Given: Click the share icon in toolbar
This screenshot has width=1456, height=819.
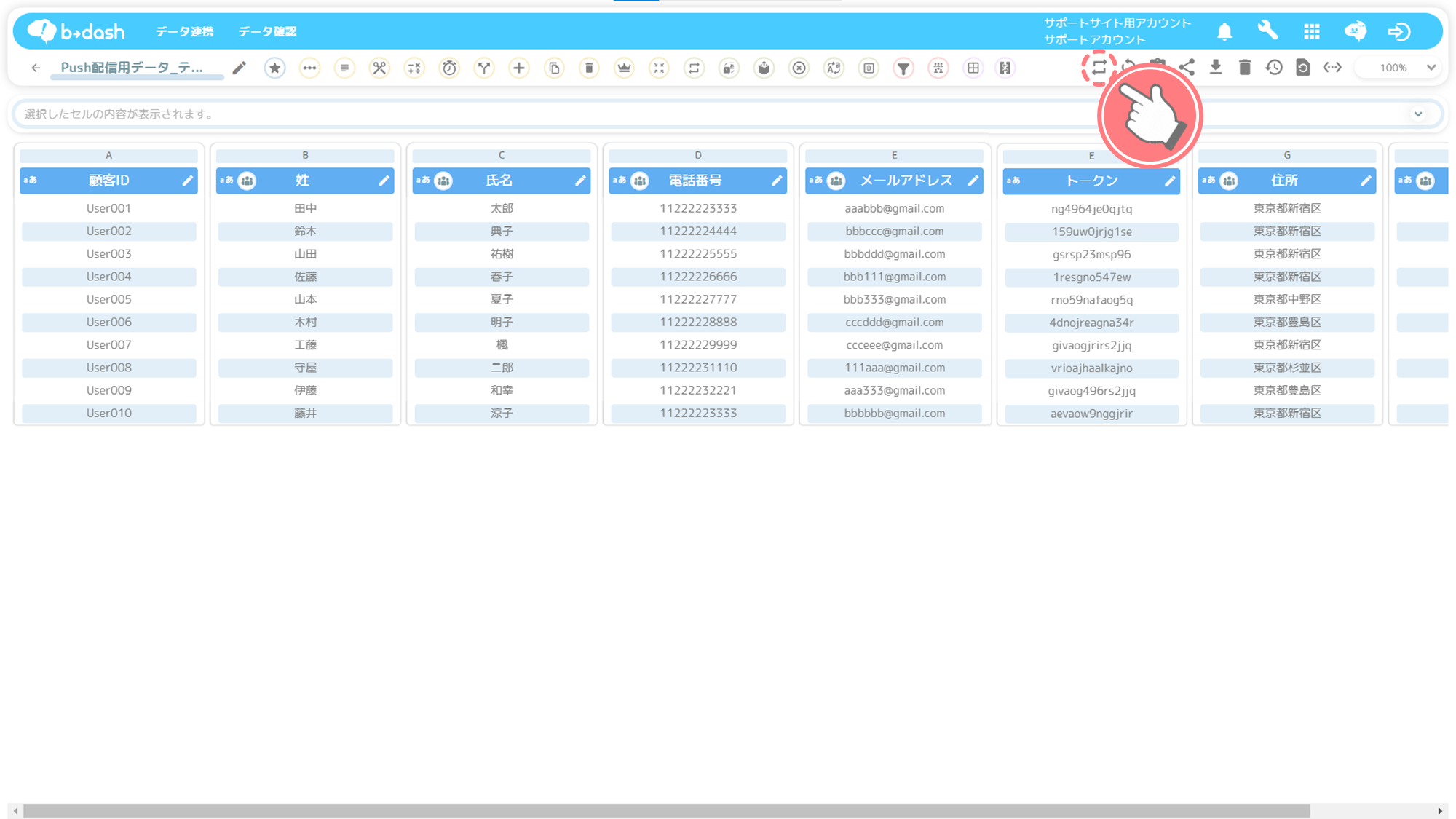Looking at the screenshot, I should click(x=1187, y=68).
